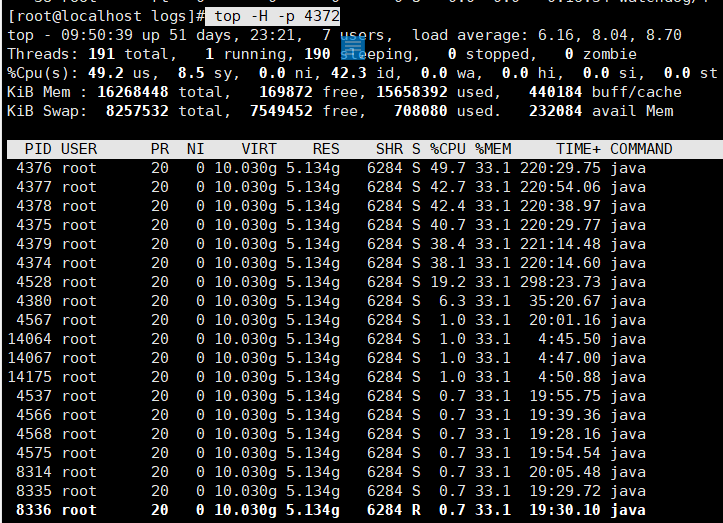This screenshot has height=523, width=723.
Task: Click the VIRT column header
Action: (x=259, y=149)
